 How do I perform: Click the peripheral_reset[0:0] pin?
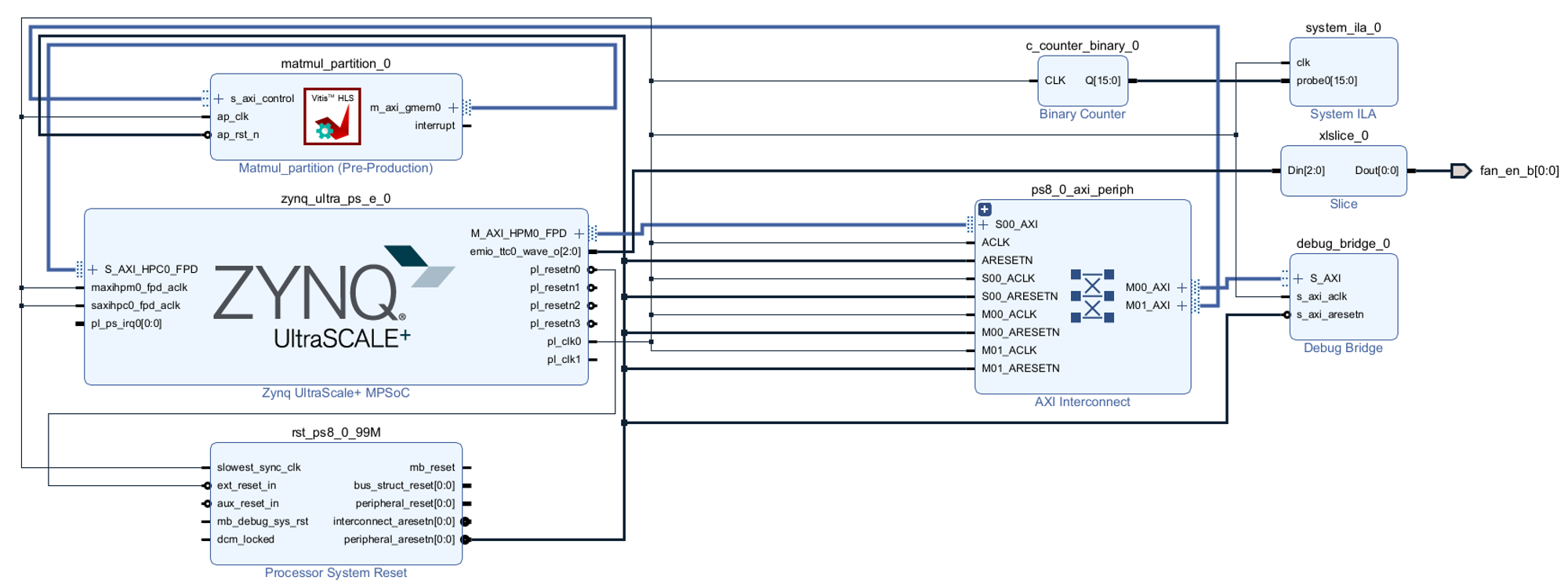point(405,503)
